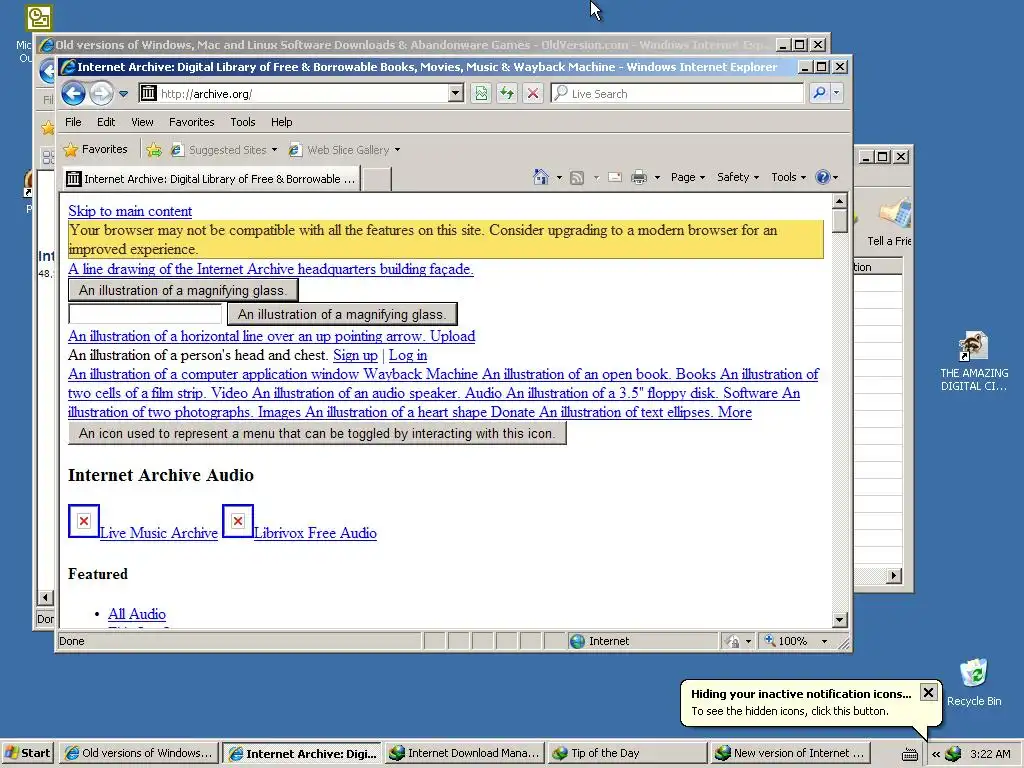Expand the Print options arrow
The image size is (1024, 768).
[x=657, y=177]
